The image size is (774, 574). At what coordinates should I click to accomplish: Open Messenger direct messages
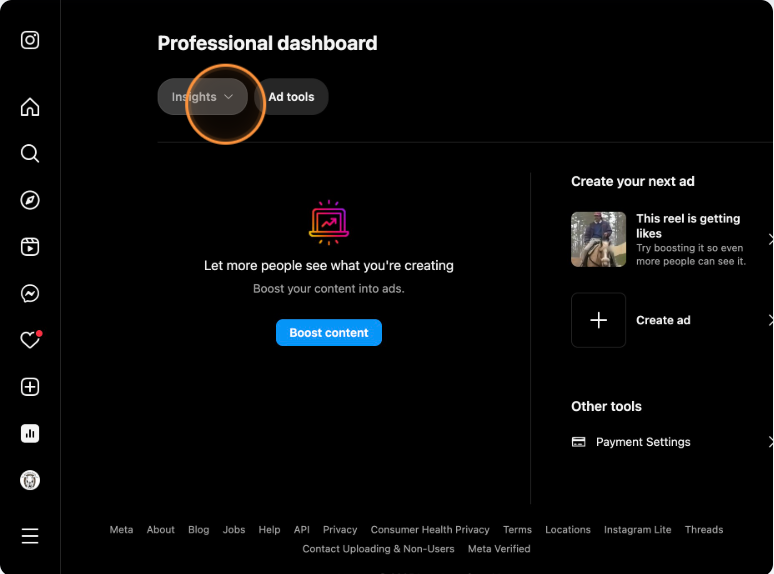30,294
